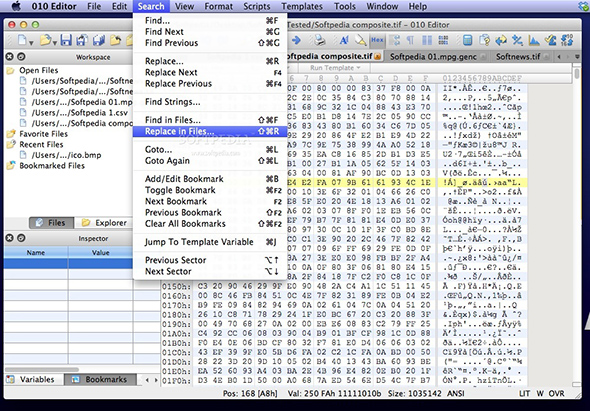Click the Save All toolbar icon
This screenshot has height=411, width=590.
98,40
